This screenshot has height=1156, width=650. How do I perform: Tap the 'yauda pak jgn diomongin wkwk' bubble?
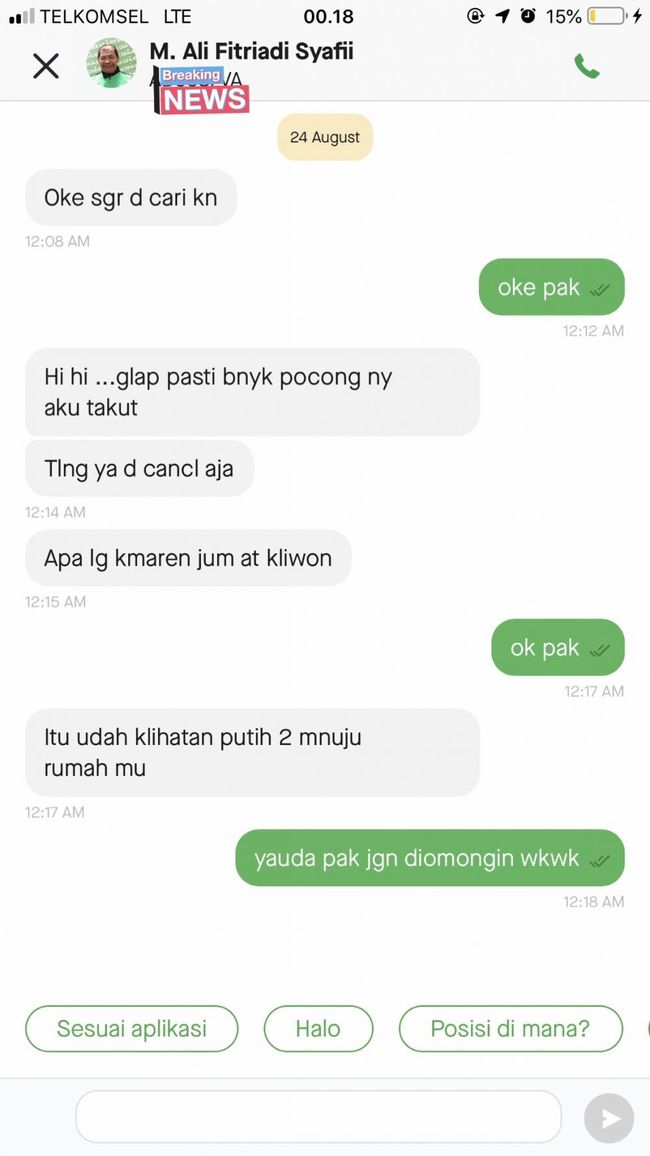[x=430, y=858]
